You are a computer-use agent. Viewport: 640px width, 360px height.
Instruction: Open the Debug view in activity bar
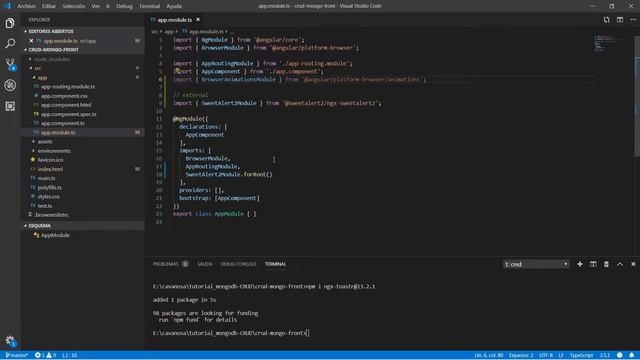click(10, 85)
